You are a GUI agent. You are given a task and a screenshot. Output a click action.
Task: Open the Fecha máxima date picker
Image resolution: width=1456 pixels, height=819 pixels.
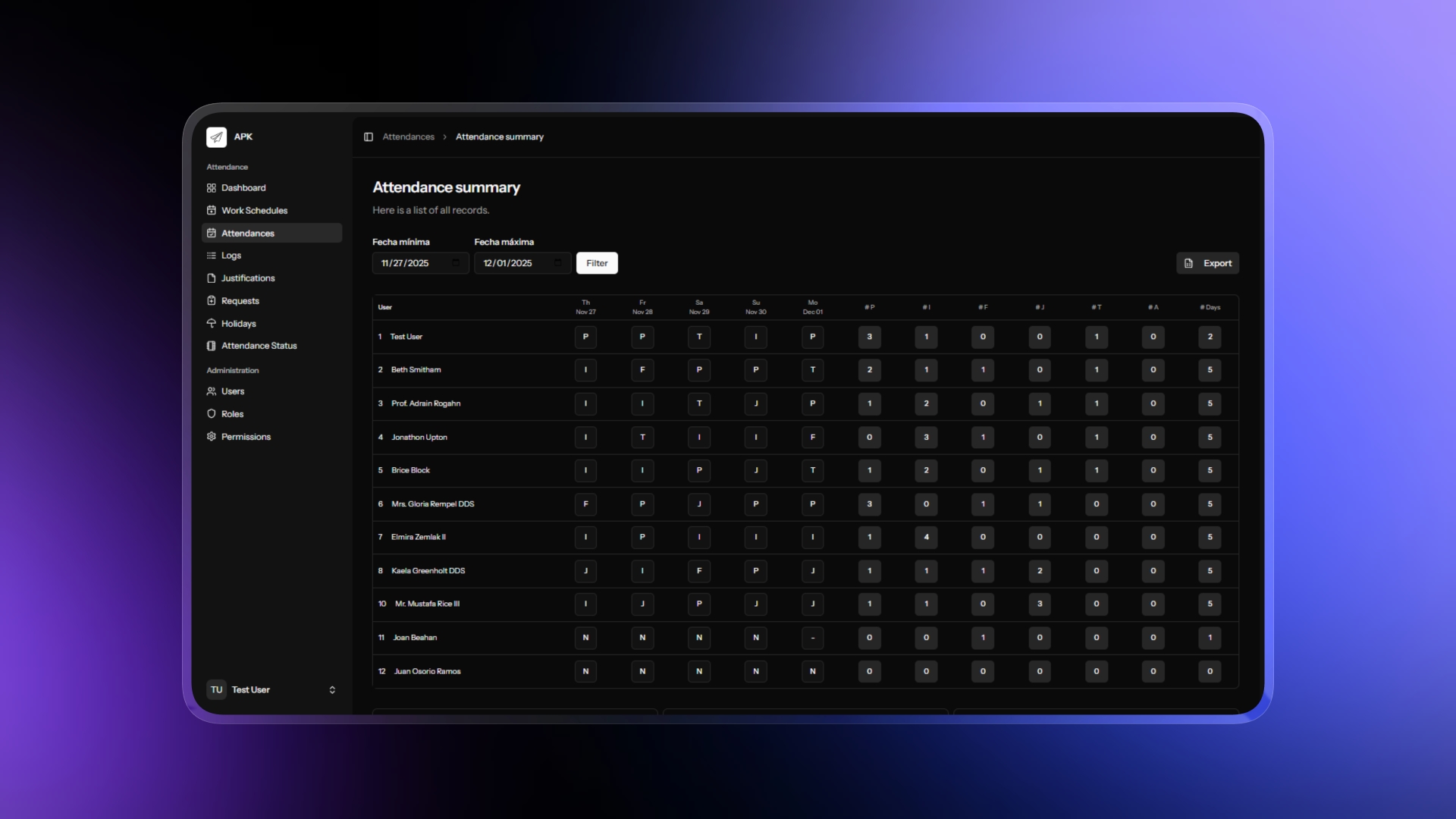pyautogui.click(x=558, y=263)
